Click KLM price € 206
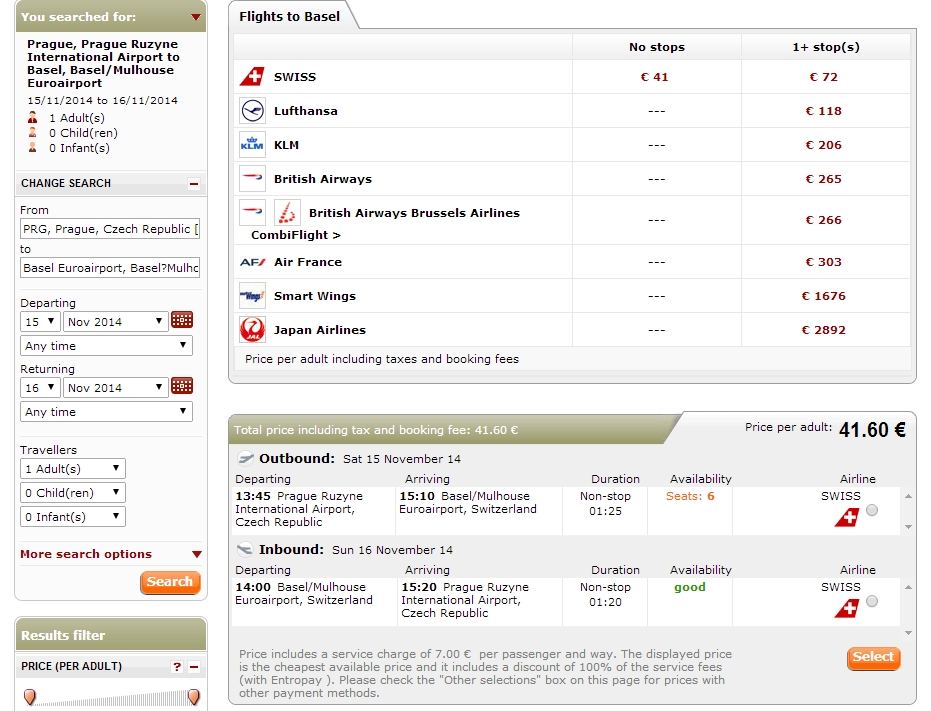The image size is (931, 711). coord(824,144)
